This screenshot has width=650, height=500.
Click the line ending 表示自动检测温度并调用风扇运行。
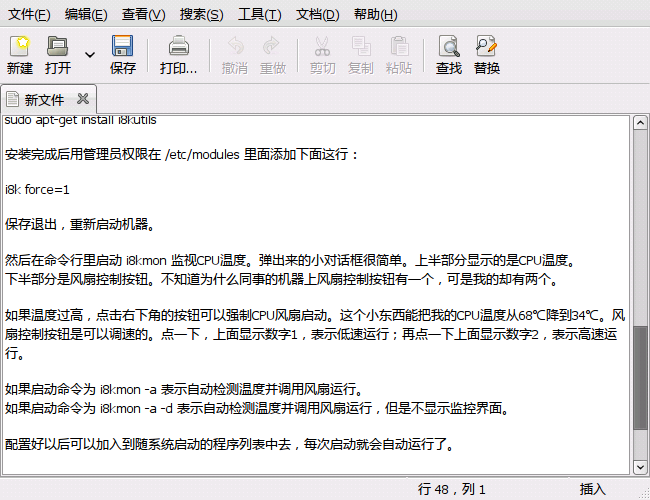pyautogui.click(x=185, y=389)
